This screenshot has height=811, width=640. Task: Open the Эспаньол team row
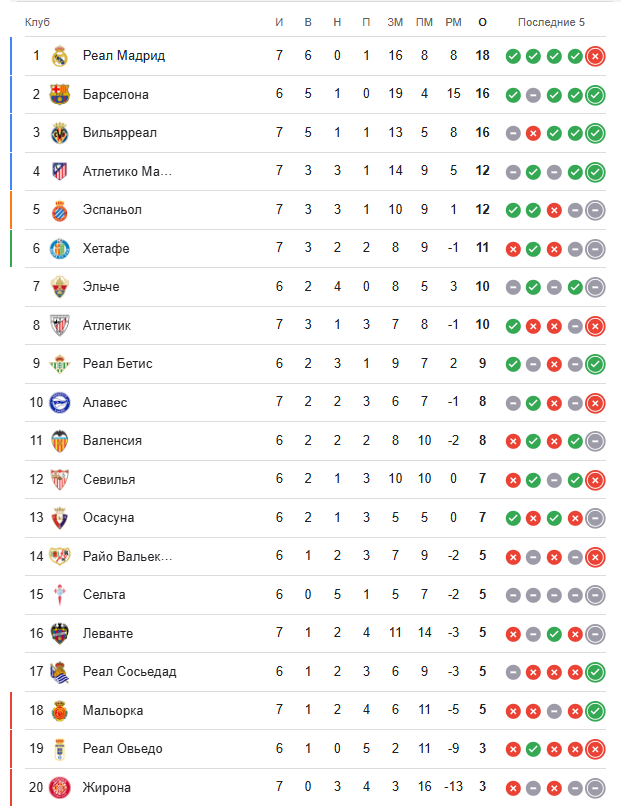tap(112, 210)
